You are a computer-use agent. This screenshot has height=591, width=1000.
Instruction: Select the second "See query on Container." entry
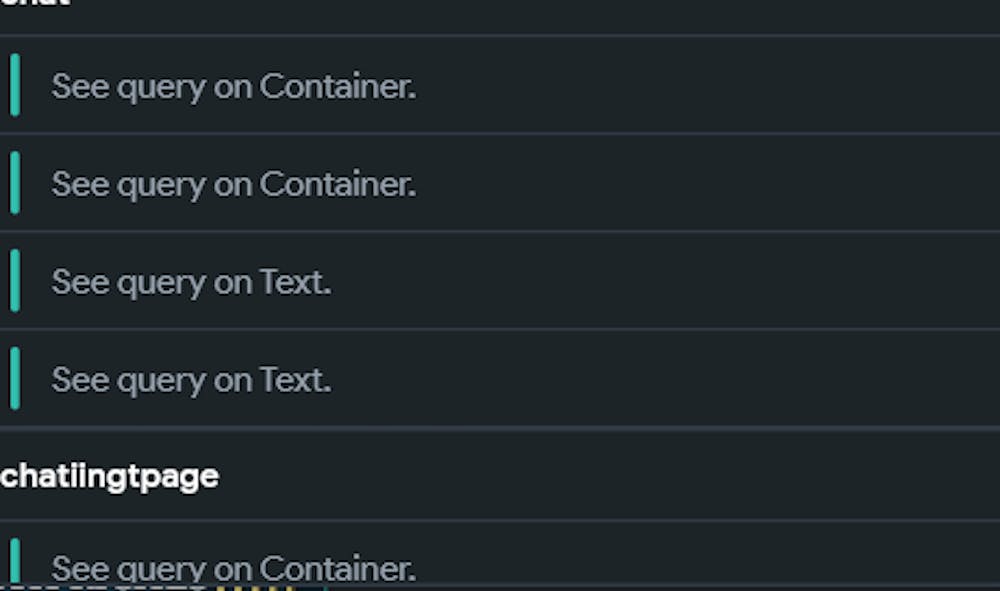pos(233,185)
